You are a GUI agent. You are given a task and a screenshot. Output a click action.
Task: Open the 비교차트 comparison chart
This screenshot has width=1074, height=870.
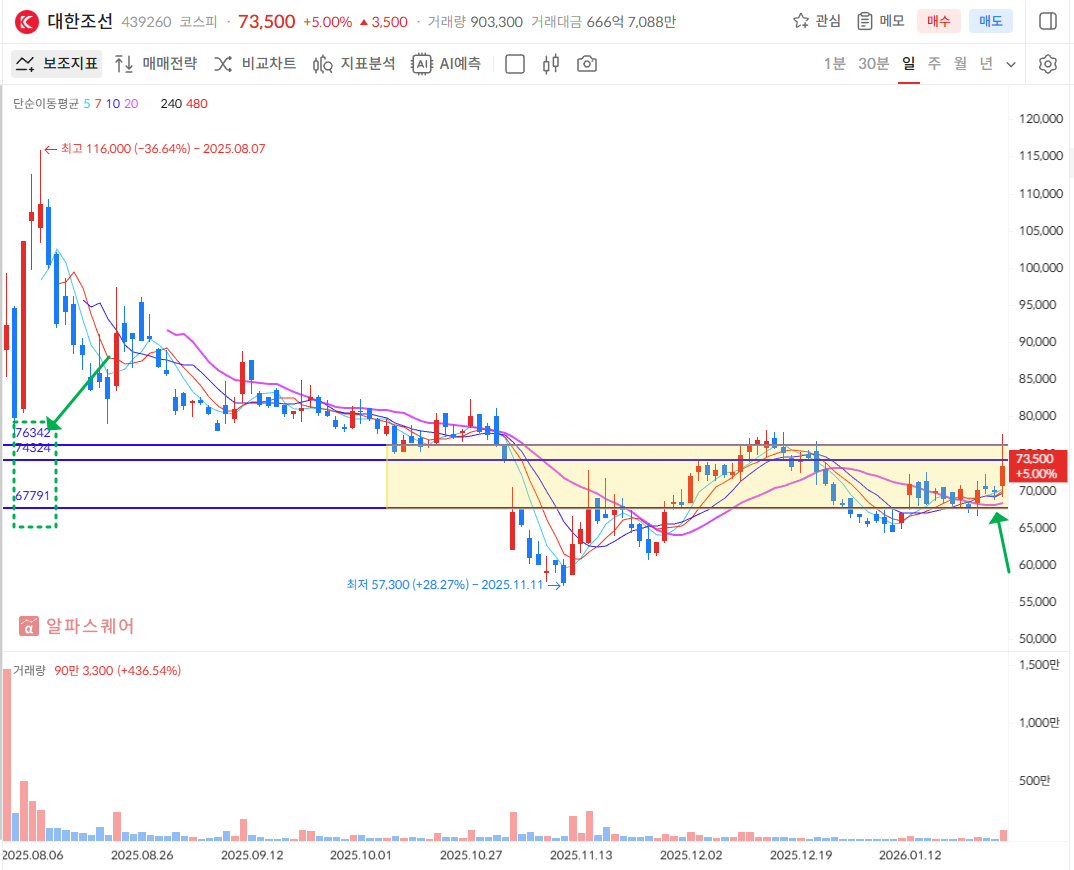255,64
